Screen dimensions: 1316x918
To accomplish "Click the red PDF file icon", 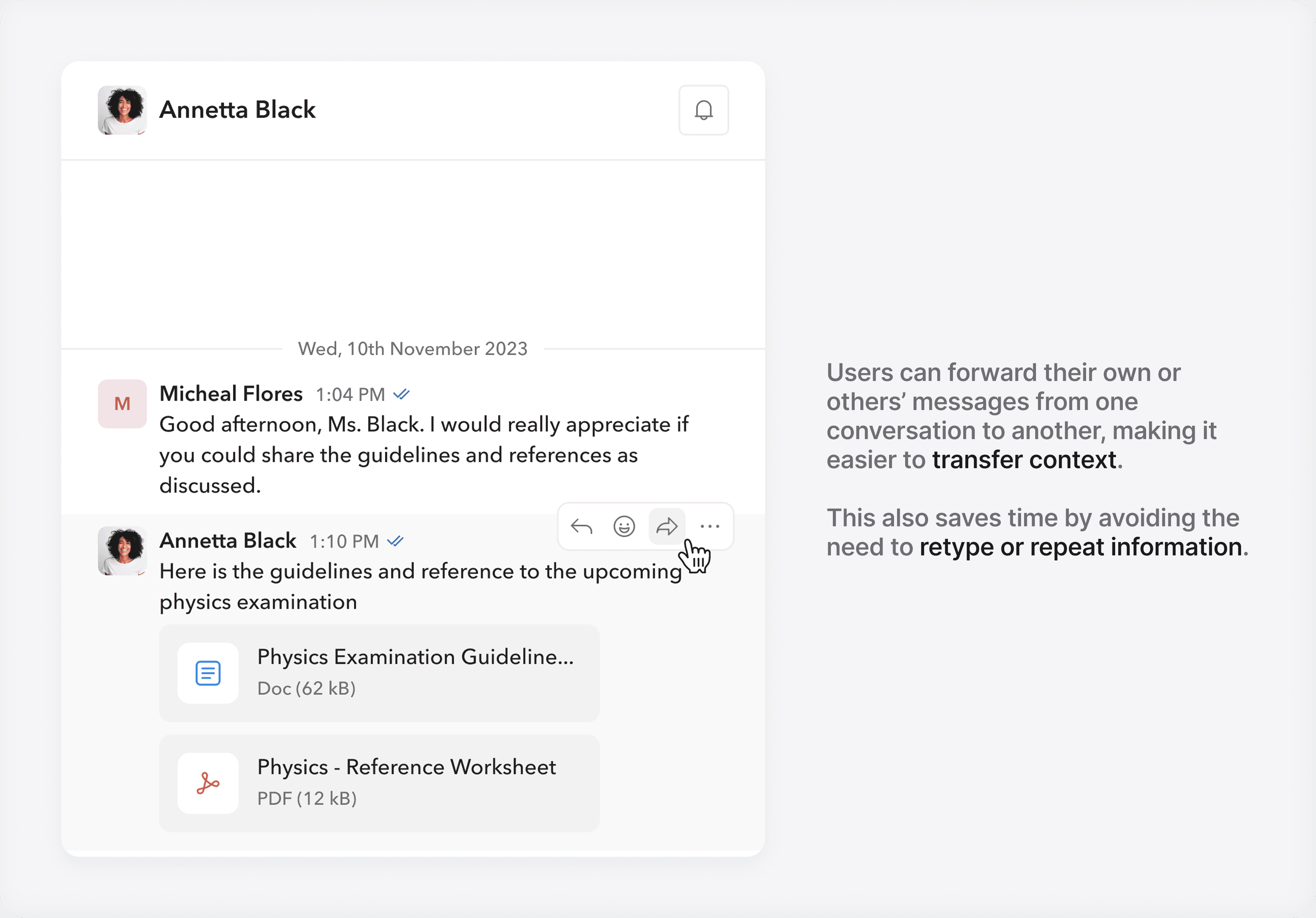I will (x=208, y=783).
